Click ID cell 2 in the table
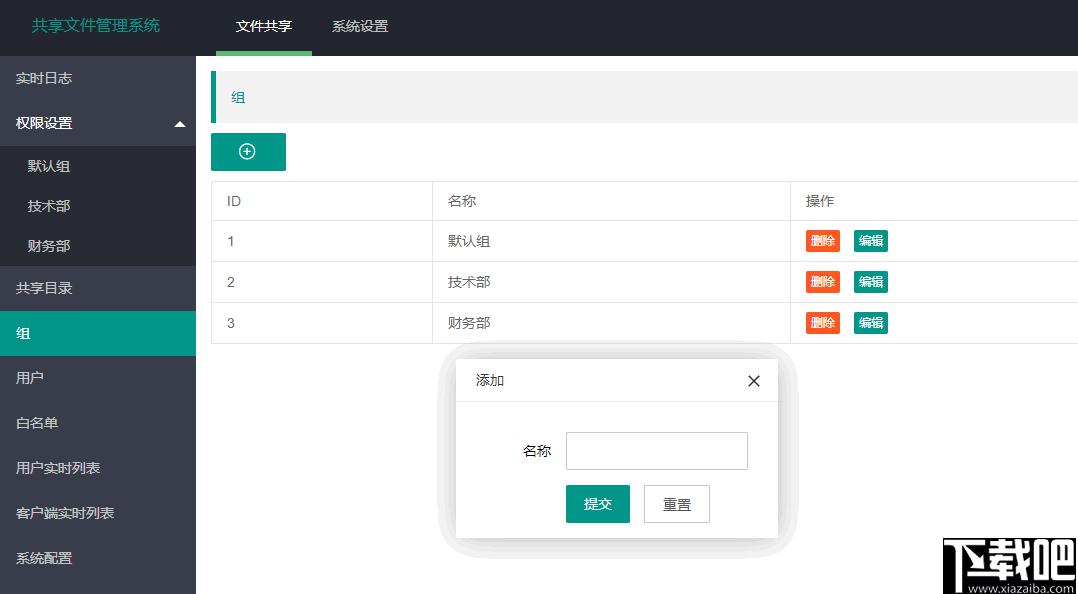The image size is (1078, 594). click(322, 282)
